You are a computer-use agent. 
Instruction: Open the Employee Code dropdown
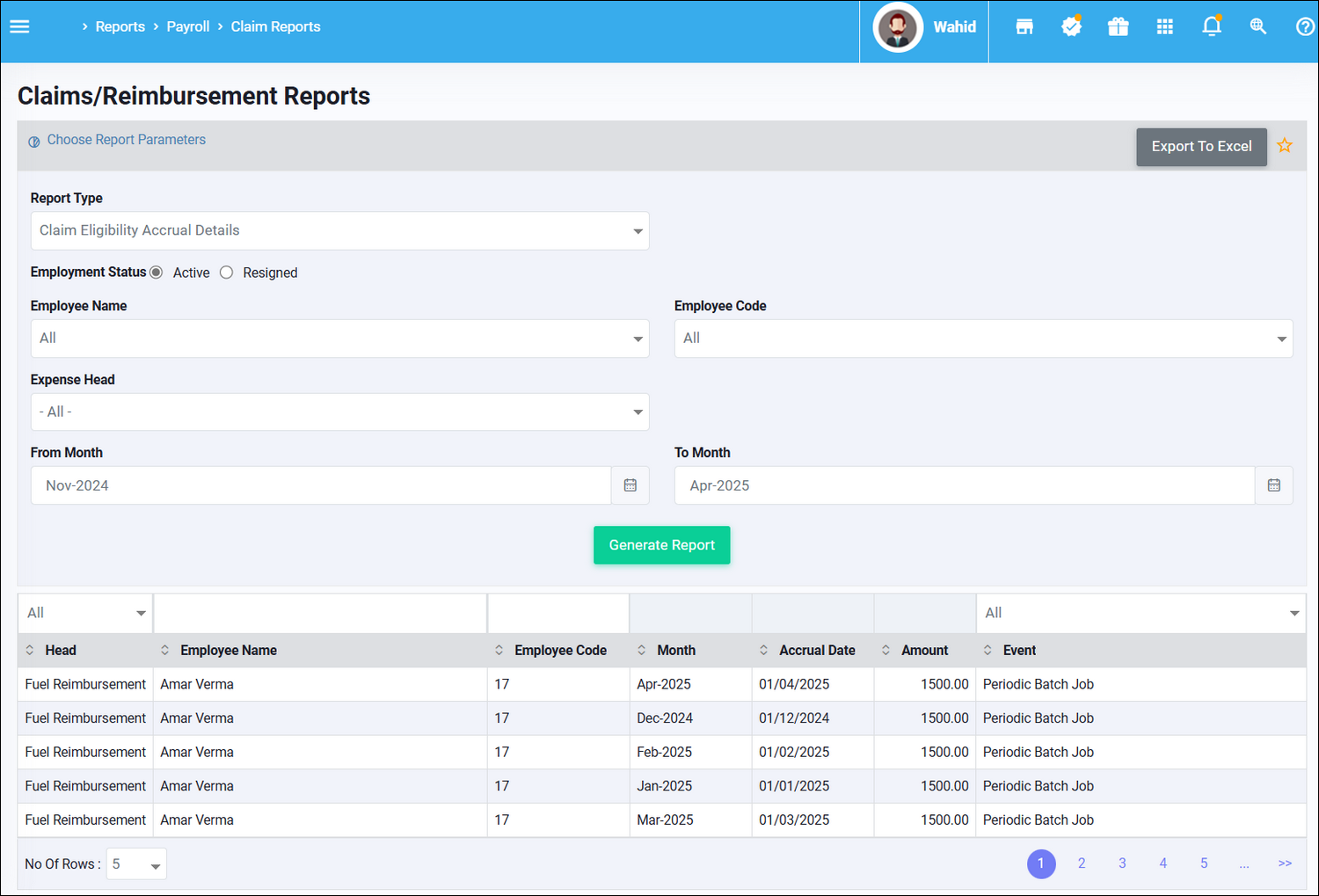tap(983, 339)
